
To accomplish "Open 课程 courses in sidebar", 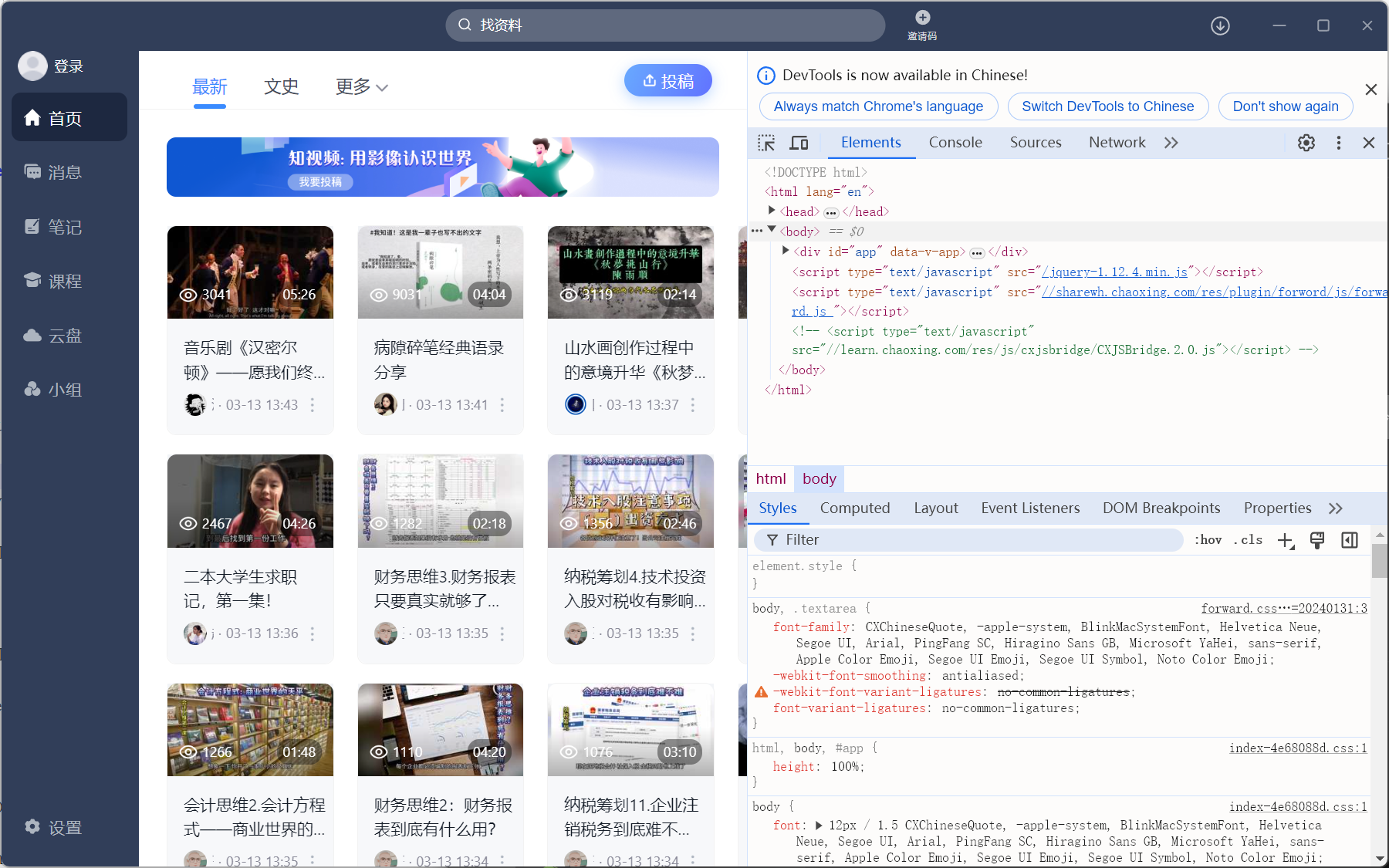I will (53, 281).
